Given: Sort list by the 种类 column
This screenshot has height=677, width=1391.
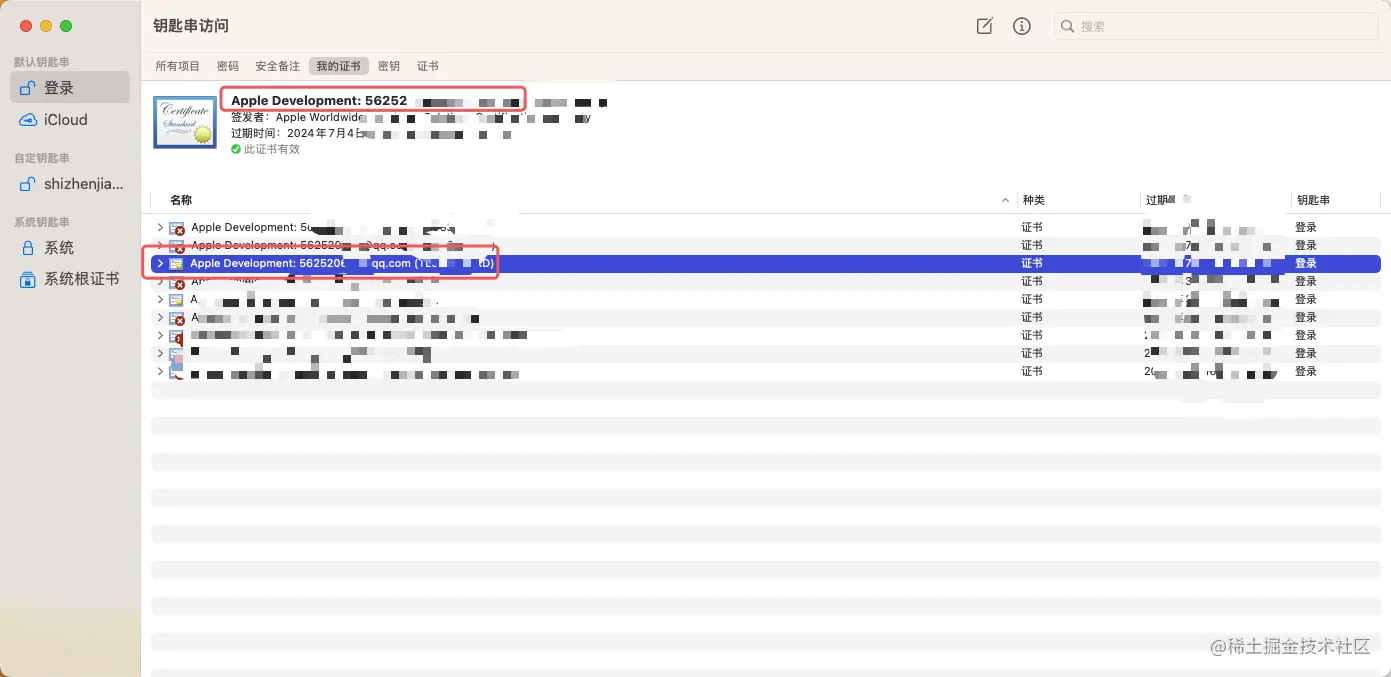Looking at the screenshot, I should click(x=1033, y=200).
